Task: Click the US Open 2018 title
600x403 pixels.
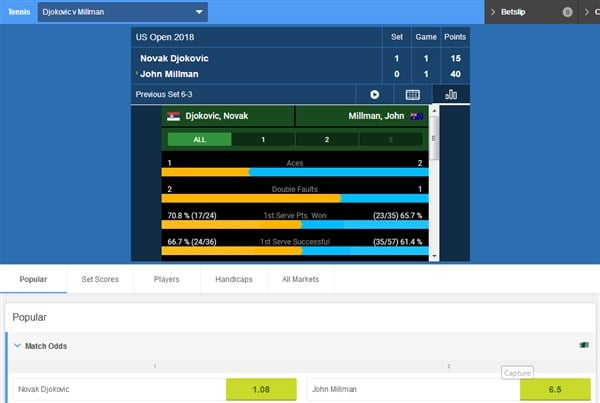Action: point(165,37)
